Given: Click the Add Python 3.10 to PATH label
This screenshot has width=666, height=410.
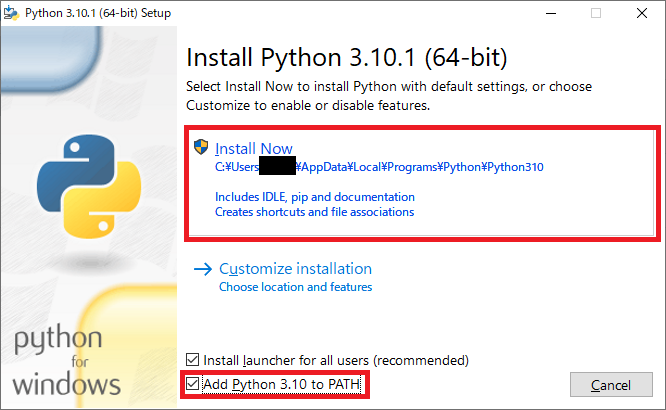Looking at the screenshot, I should (282, 384).
